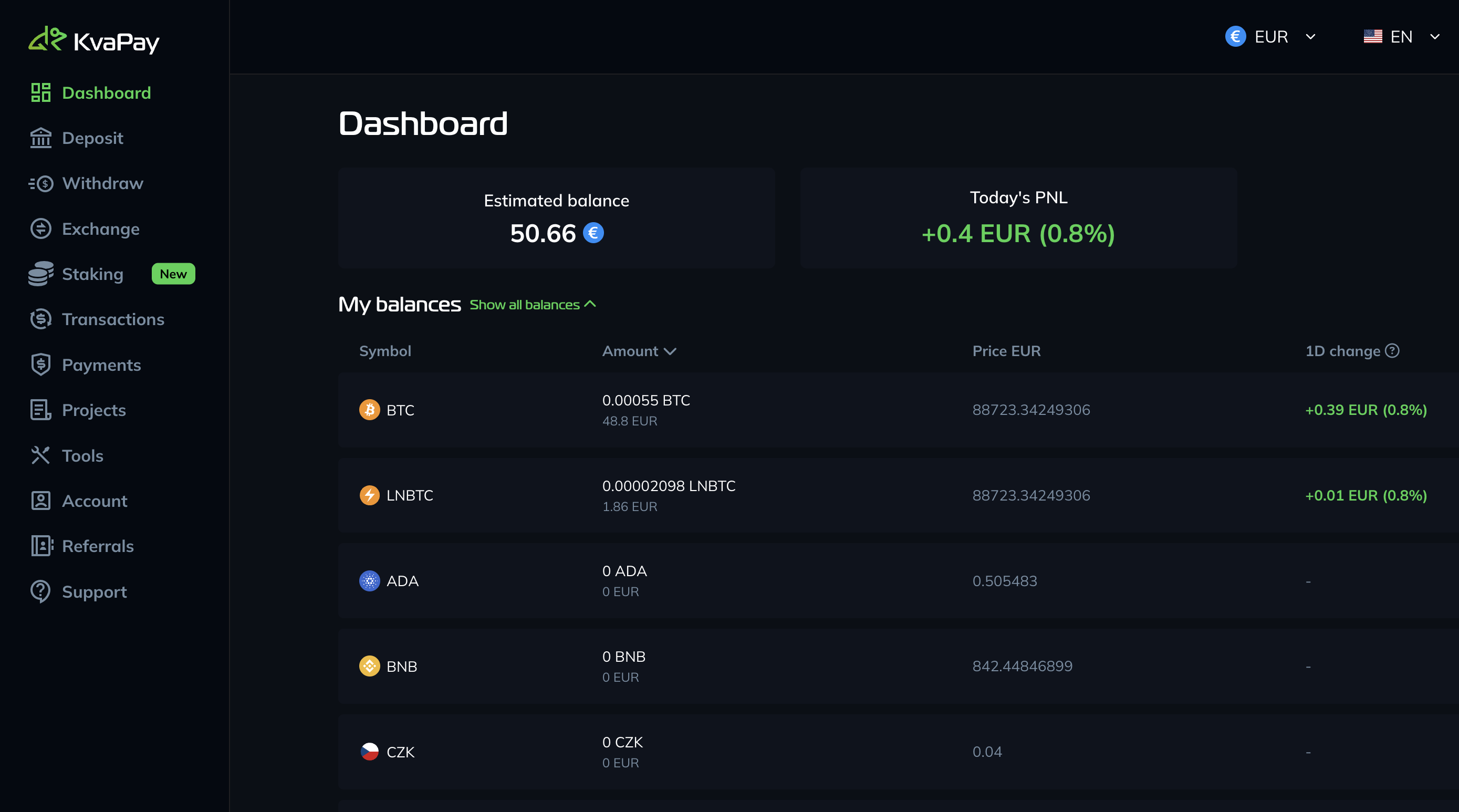Image resolution: width=1459 pixels, height=812 pixels.
Task: Click the Payments shield icon
Action: pos(41,365)
